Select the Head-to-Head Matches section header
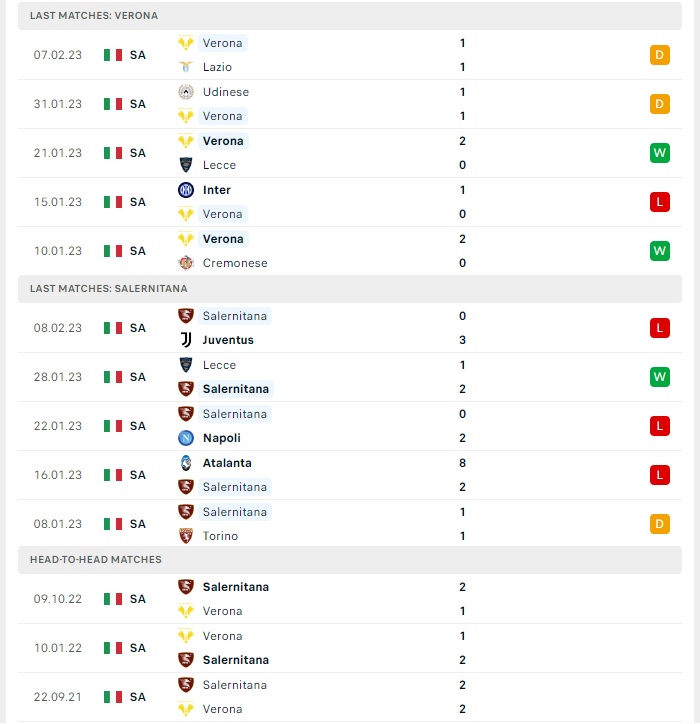Screen dimensions: 700x724 click(350, 560)
